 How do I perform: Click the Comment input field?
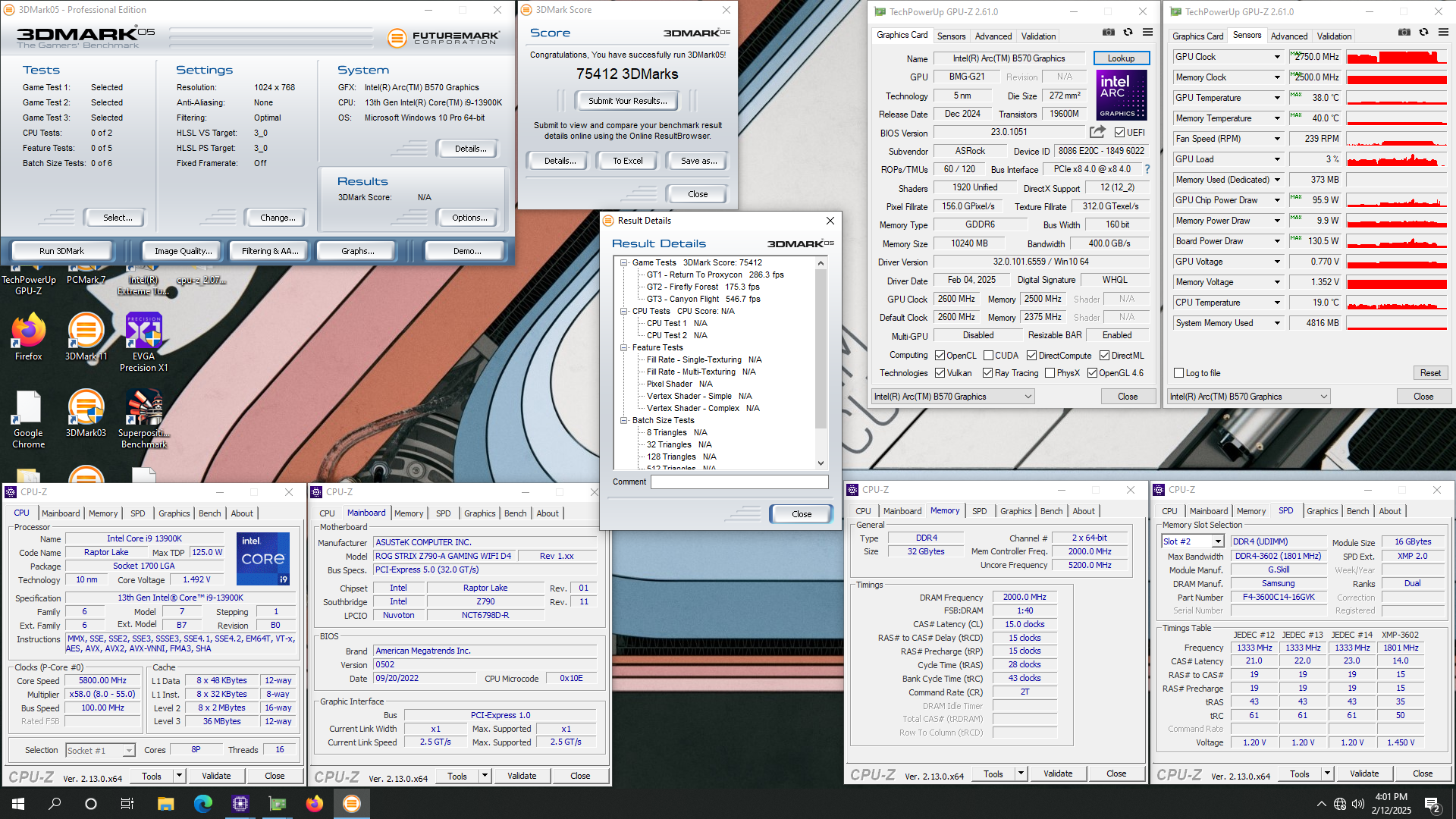(739, 482)
